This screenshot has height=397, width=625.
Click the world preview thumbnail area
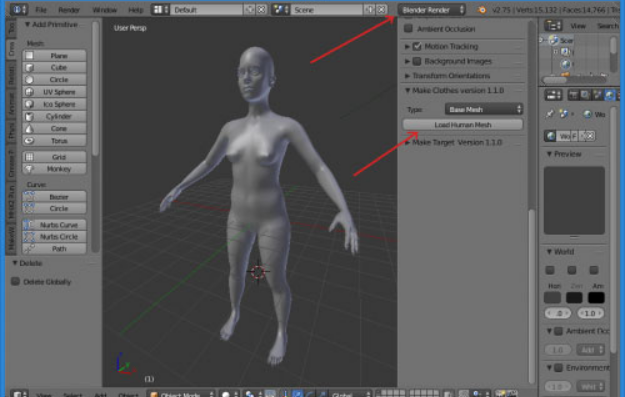[574, 200]
